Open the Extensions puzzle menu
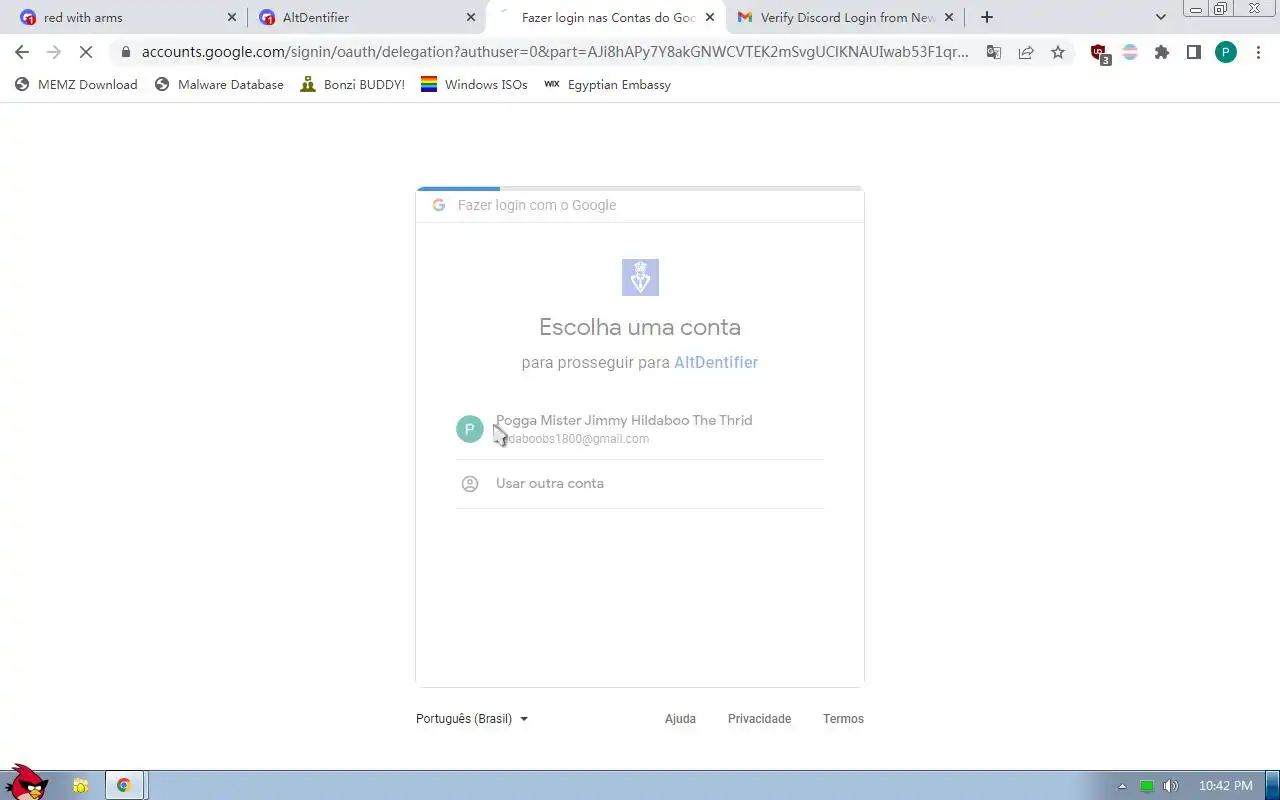This screenshot has width=1280, height=800. point(1162,52)
